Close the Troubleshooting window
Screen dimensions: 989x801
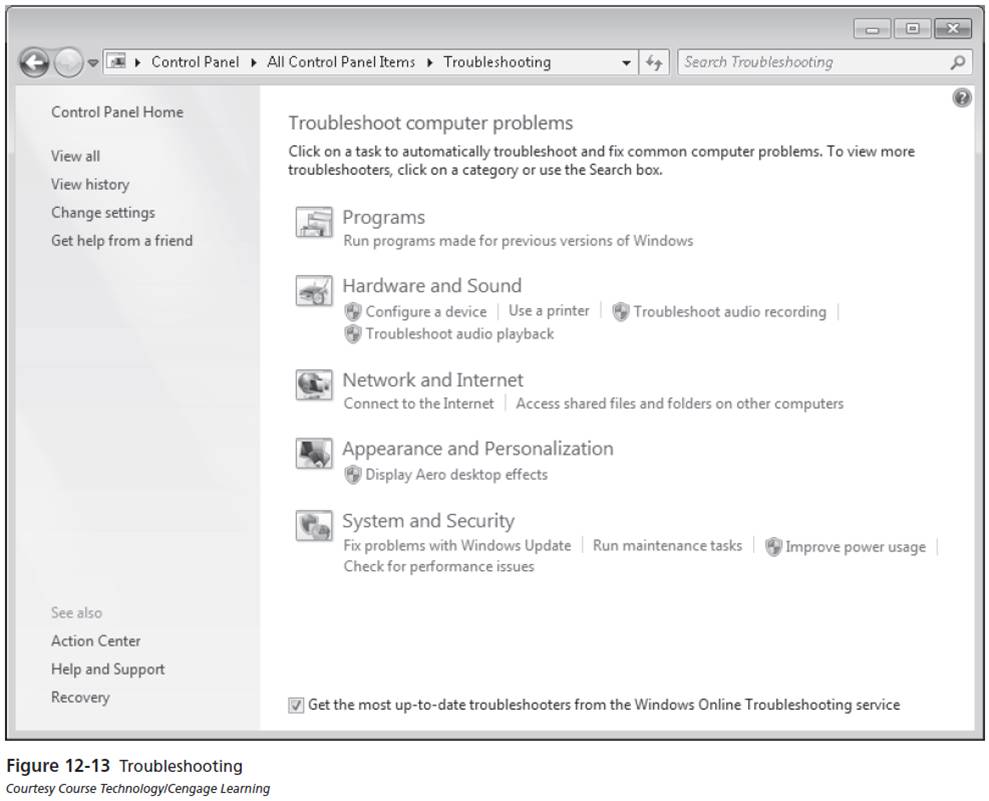point(952,29)
